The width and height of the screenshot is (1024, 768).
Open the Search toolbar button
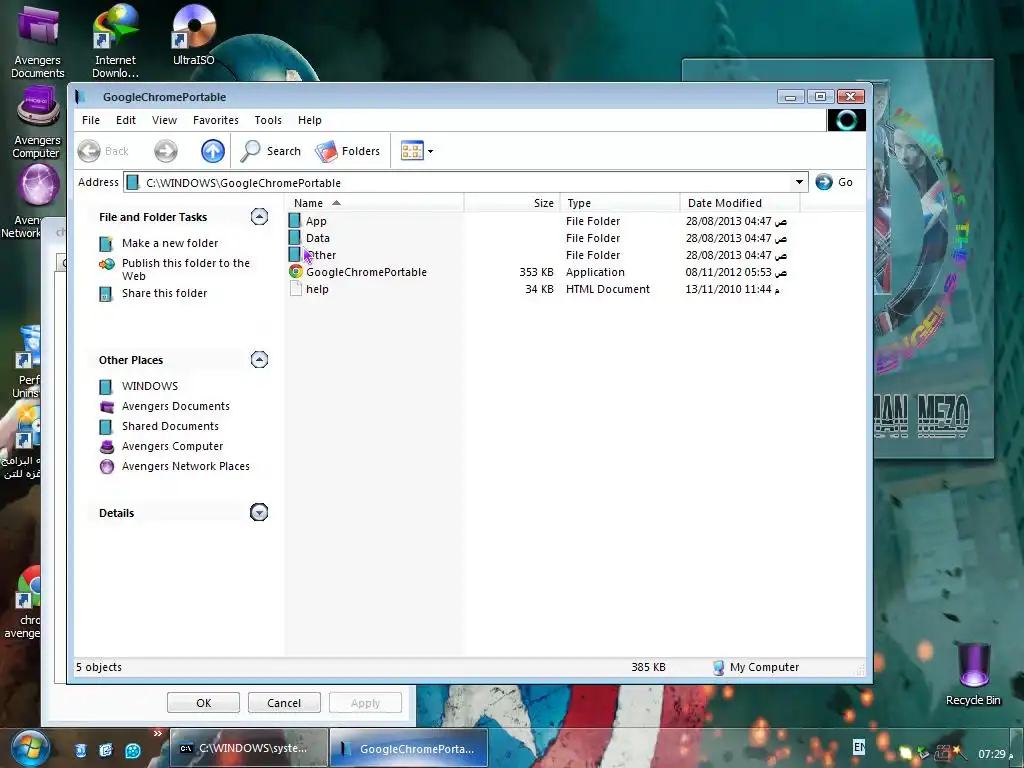pos(270,151)
